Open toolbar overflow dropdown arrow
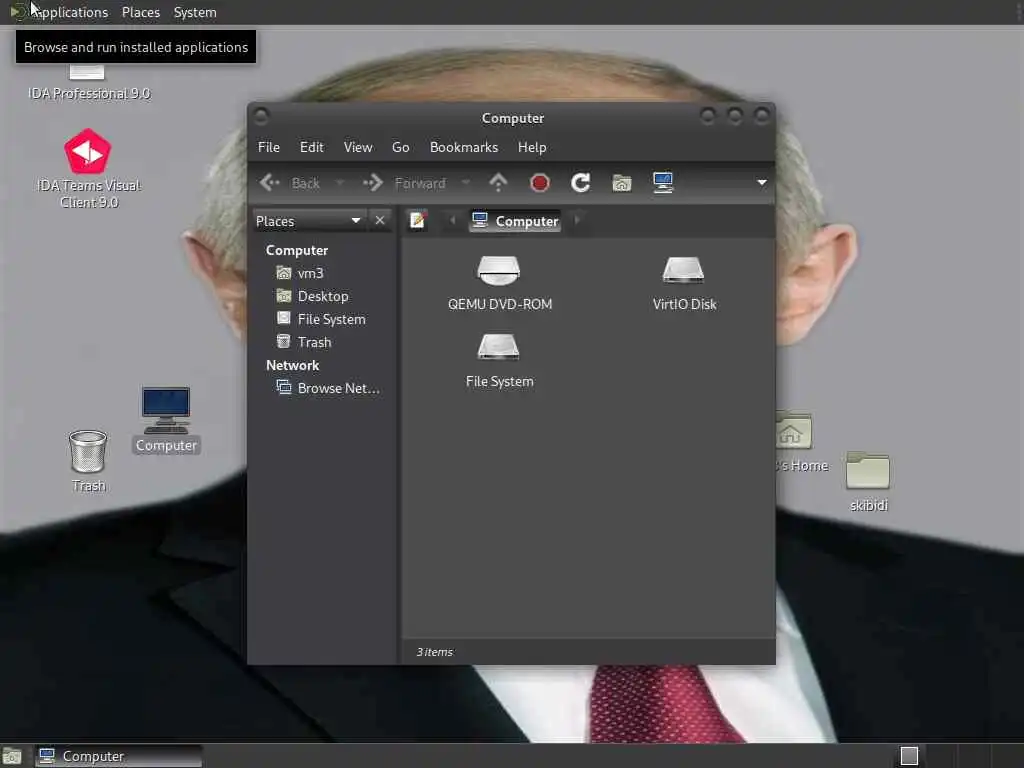The image size is (1024, 768). pyautogui.click(x=761, y=182)
